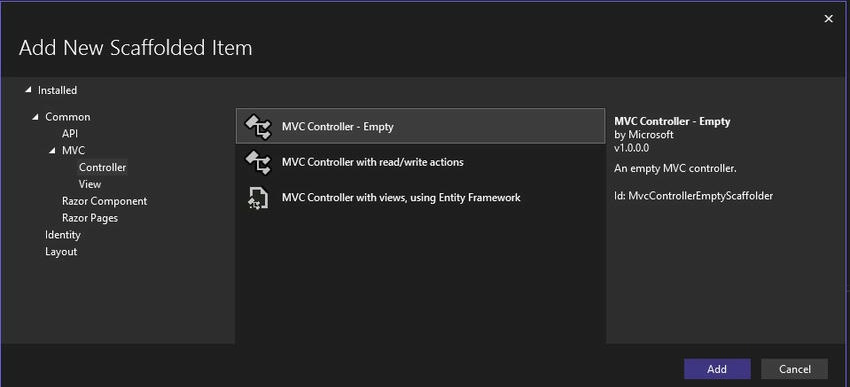Viewport: 850px width, 387px height.
Task: Open the Razor Component category
Action: (x=105, y=201)
